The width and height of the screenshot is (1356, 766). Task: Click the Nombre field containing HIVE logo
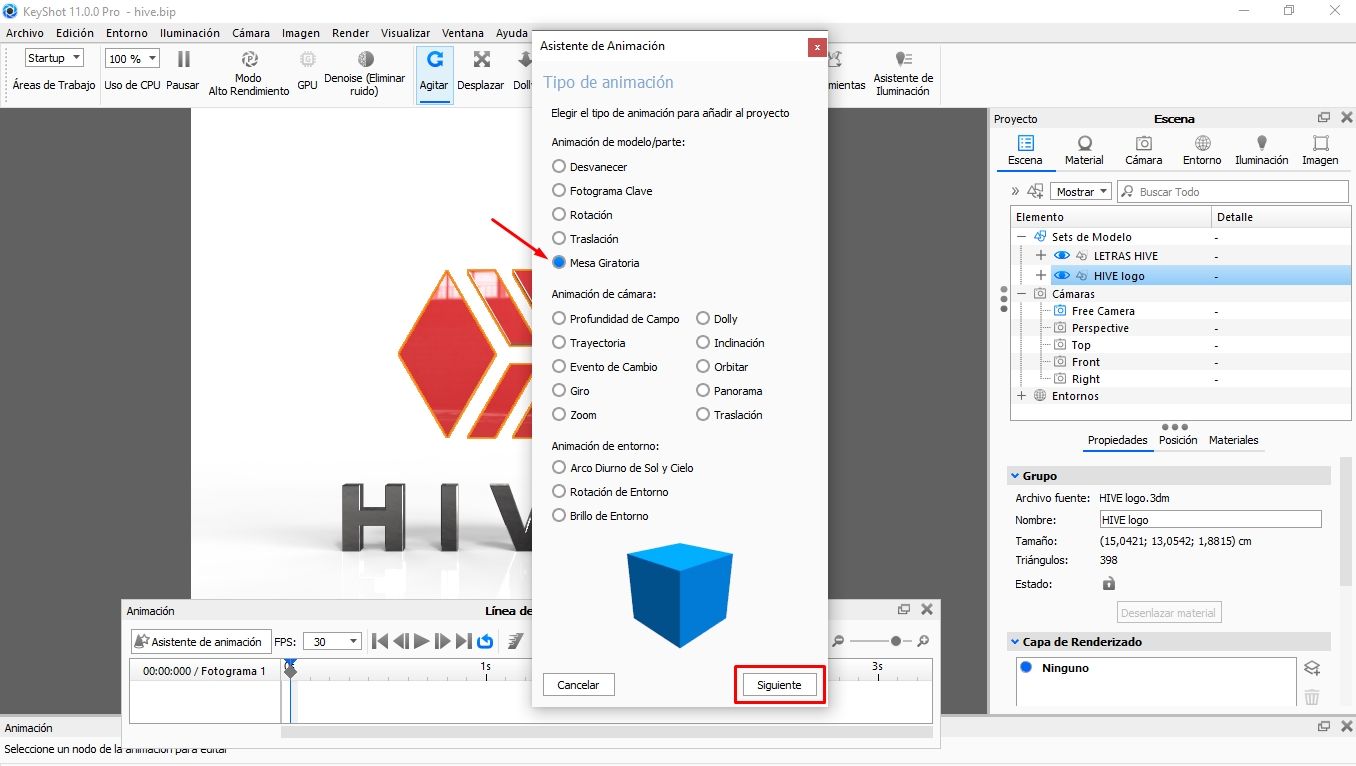point(1210,520)
